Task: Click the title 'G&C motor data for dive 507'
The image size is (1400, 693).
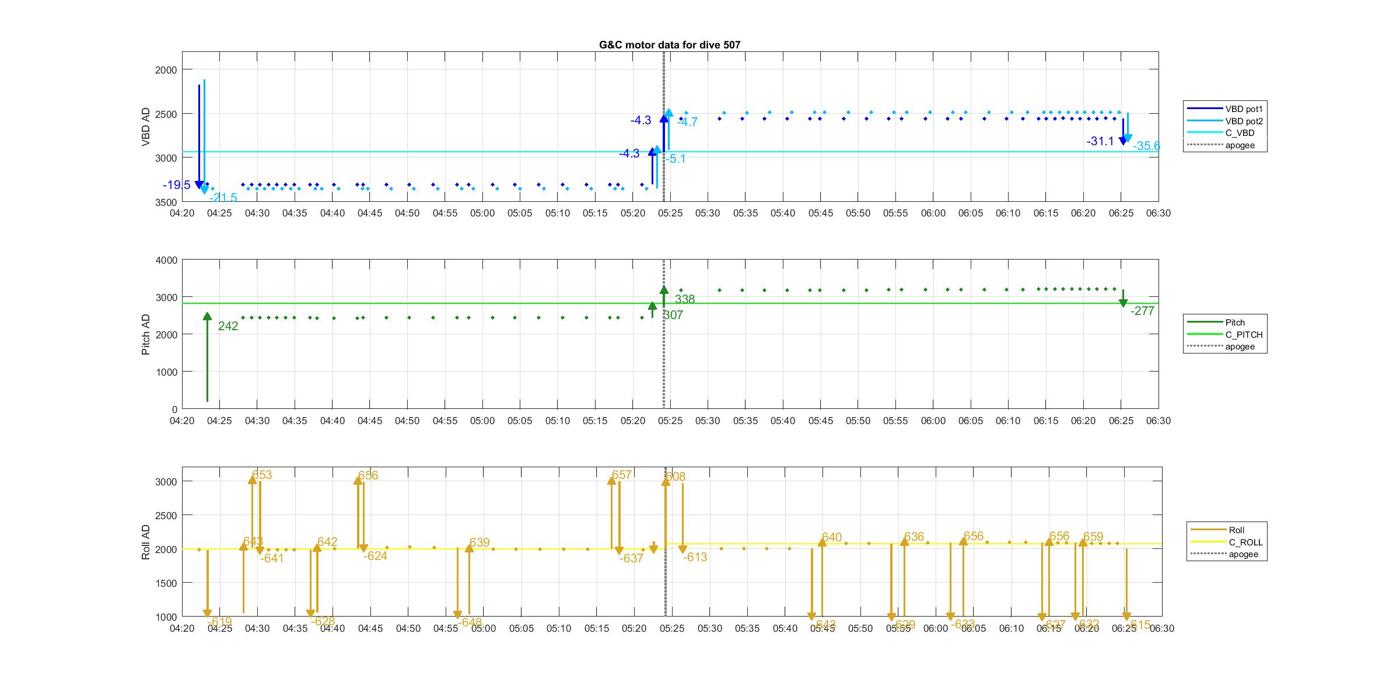Action: [669, 45]
